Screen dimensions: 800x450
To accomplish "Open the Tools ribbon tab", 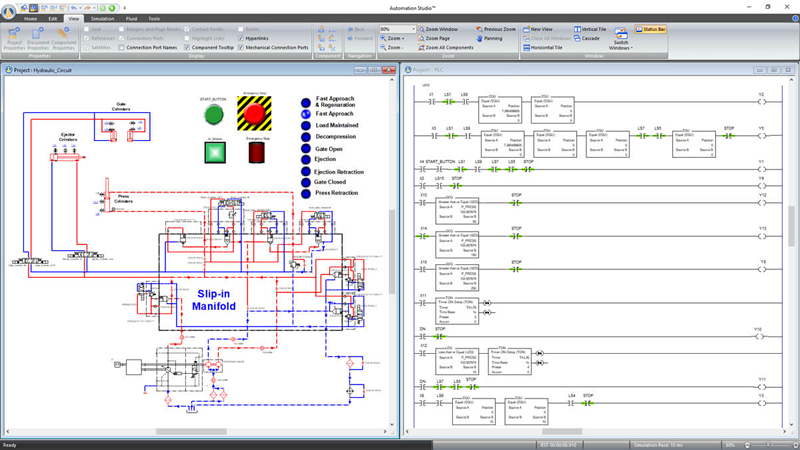I will click(154, 19).
